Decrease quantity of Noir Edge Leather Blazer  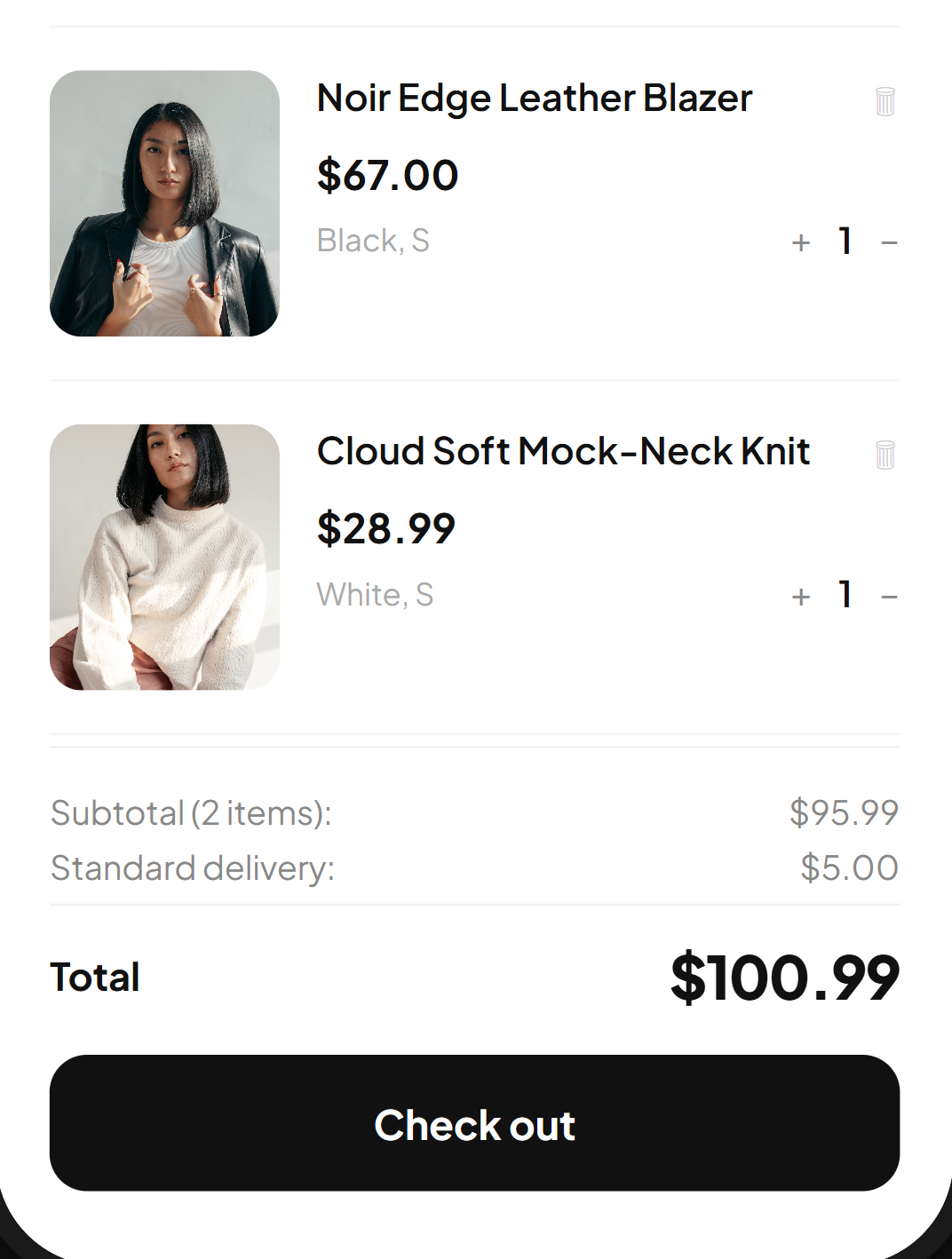pos(888,242)
